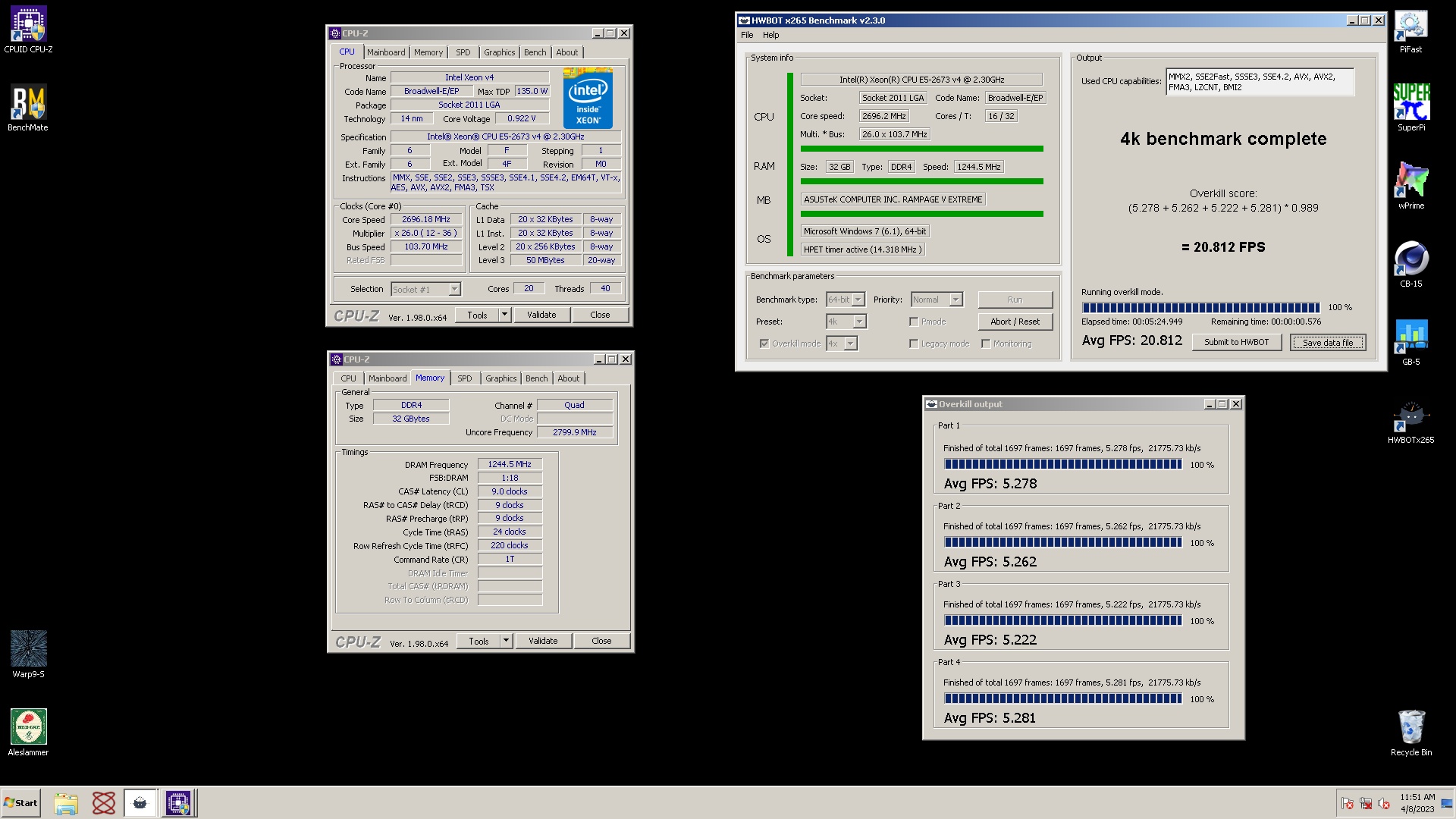The height and width of the screenshot is (819, 1456).
Task: Click the Intel Xeon inside logo in CPU-Z
Action: tap(588, 99)
